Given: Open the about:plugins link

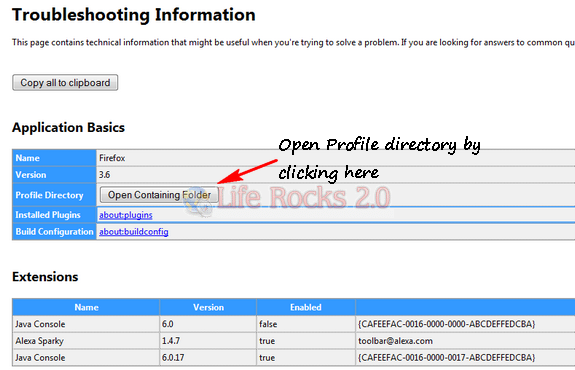Looking at the screenshot, I should (125, 215).
